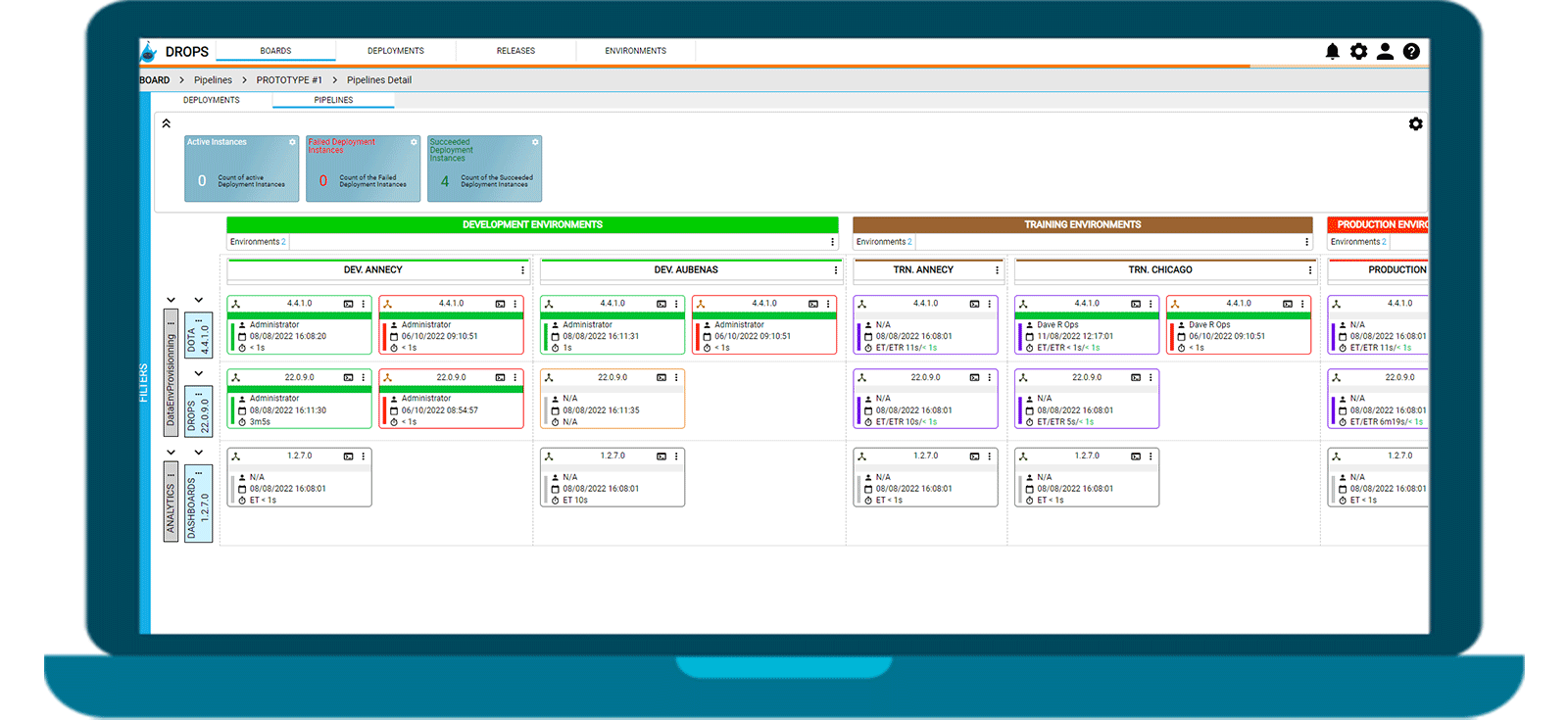Switch to the DEPLOYMENTS top navigation tab

tap(396, 51)
